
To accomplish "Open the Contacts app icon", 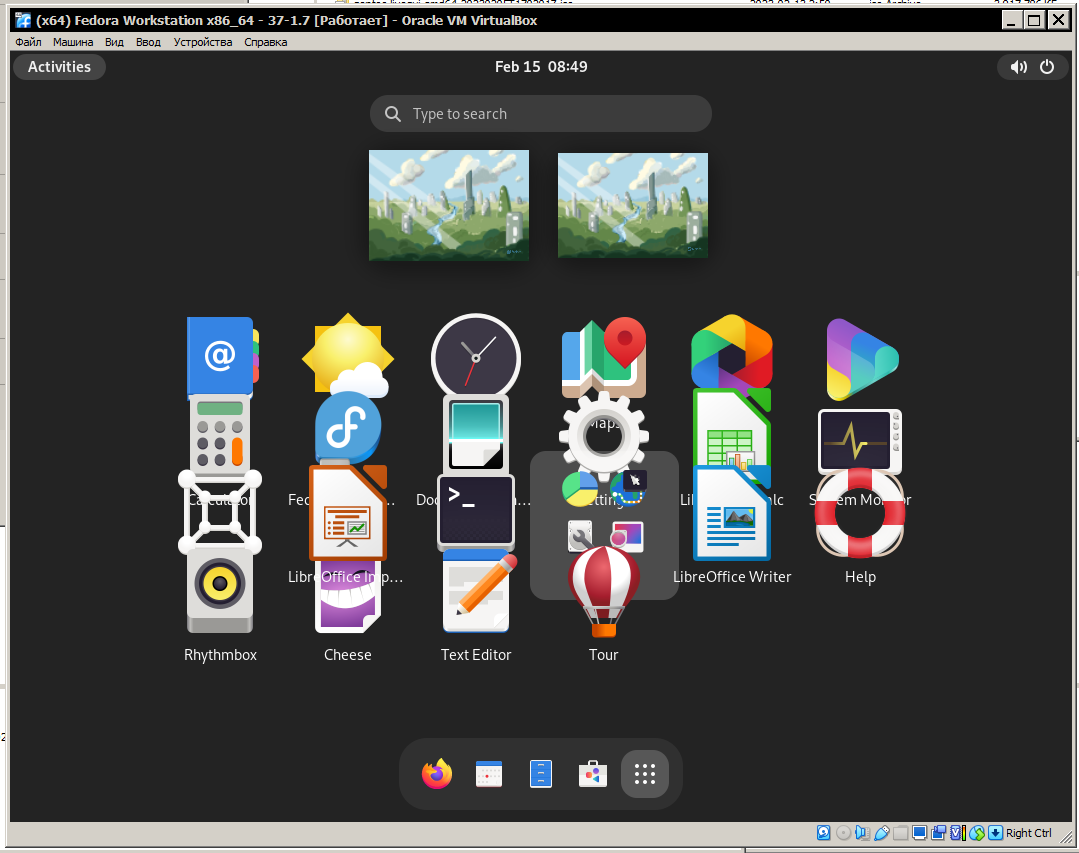I will pos(221,358).
